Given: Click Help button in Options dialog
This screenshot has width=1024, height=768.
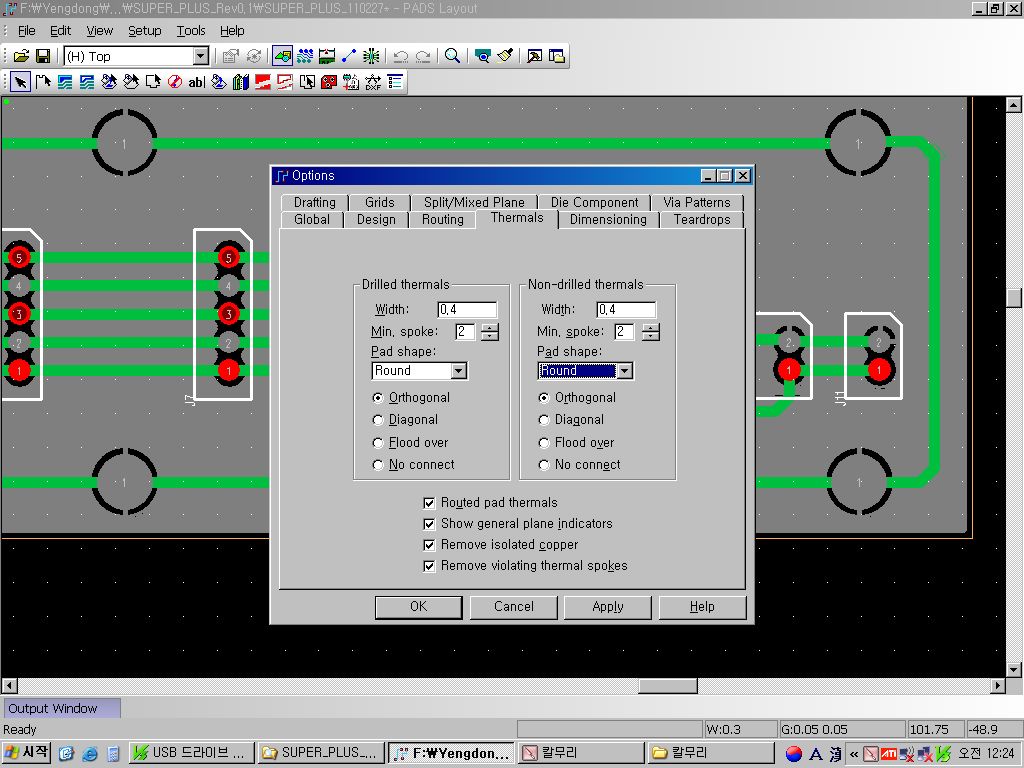Looking at the screenshot, I should (703, 607).
